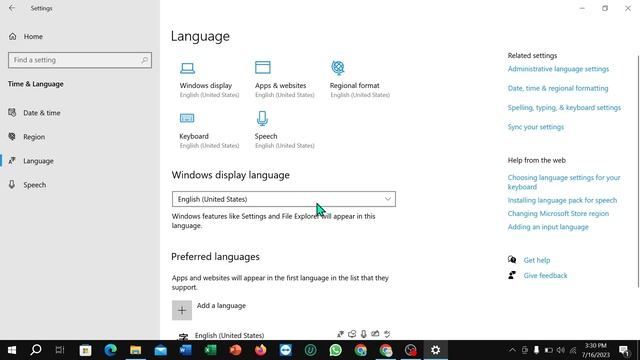Open Adding an input language link
Viewport: 640px width, 360px height.
(x=548, y=227)
